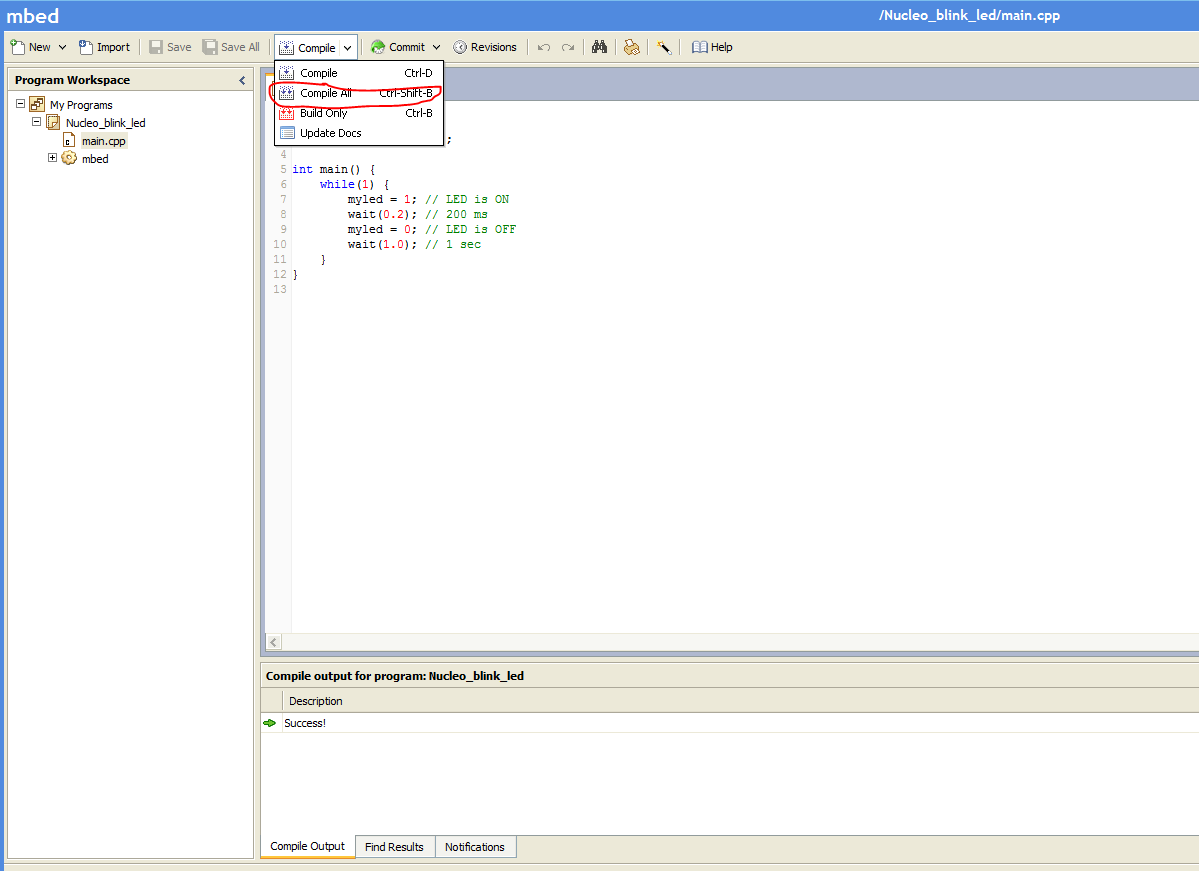Collapse the Program Workspace panel
1199x871 pixels.
(x=242, y=80)
